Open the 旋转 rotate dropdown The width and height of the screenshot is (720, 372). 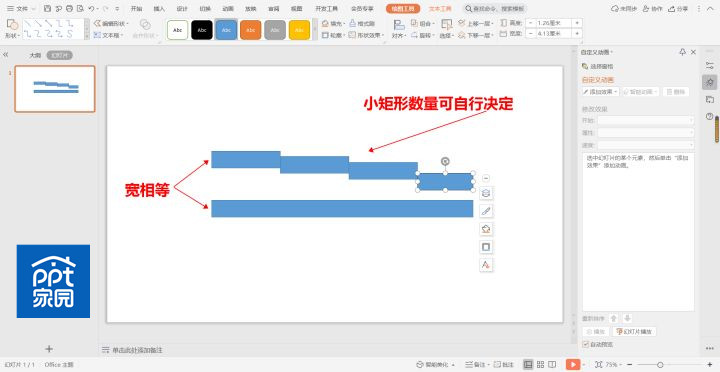click(423, 35)
